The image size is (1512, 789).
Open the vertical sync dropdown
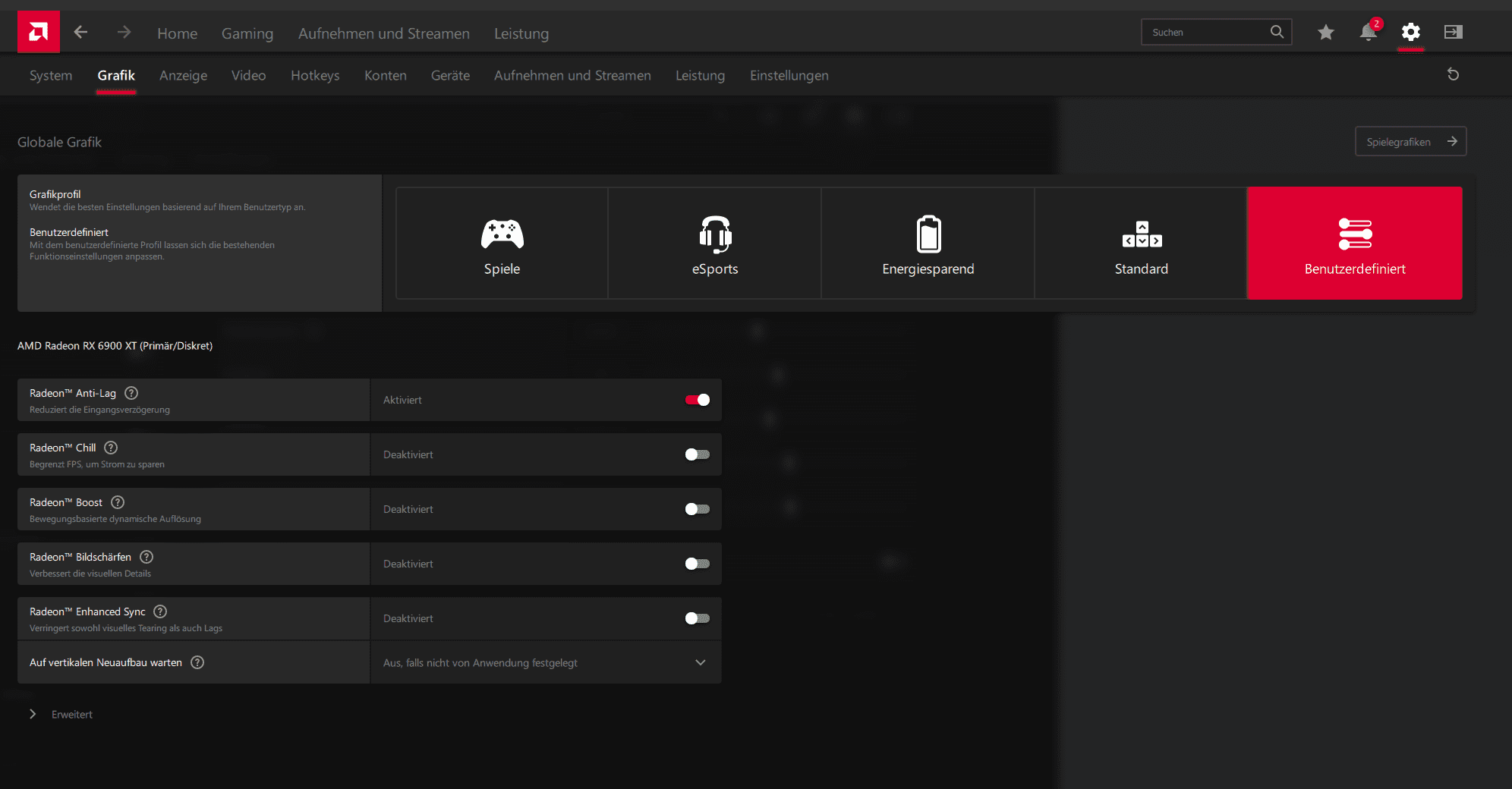pos(546,662)
